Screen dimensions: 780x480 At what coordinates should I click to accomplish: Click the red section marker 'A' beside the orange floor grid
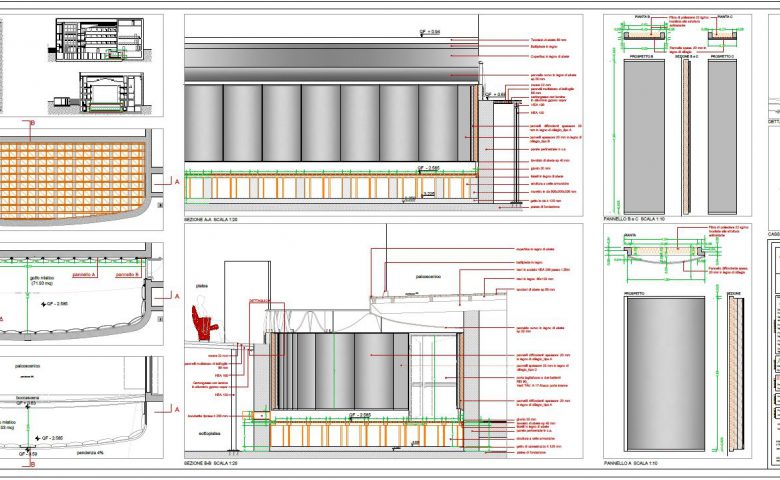177,182
